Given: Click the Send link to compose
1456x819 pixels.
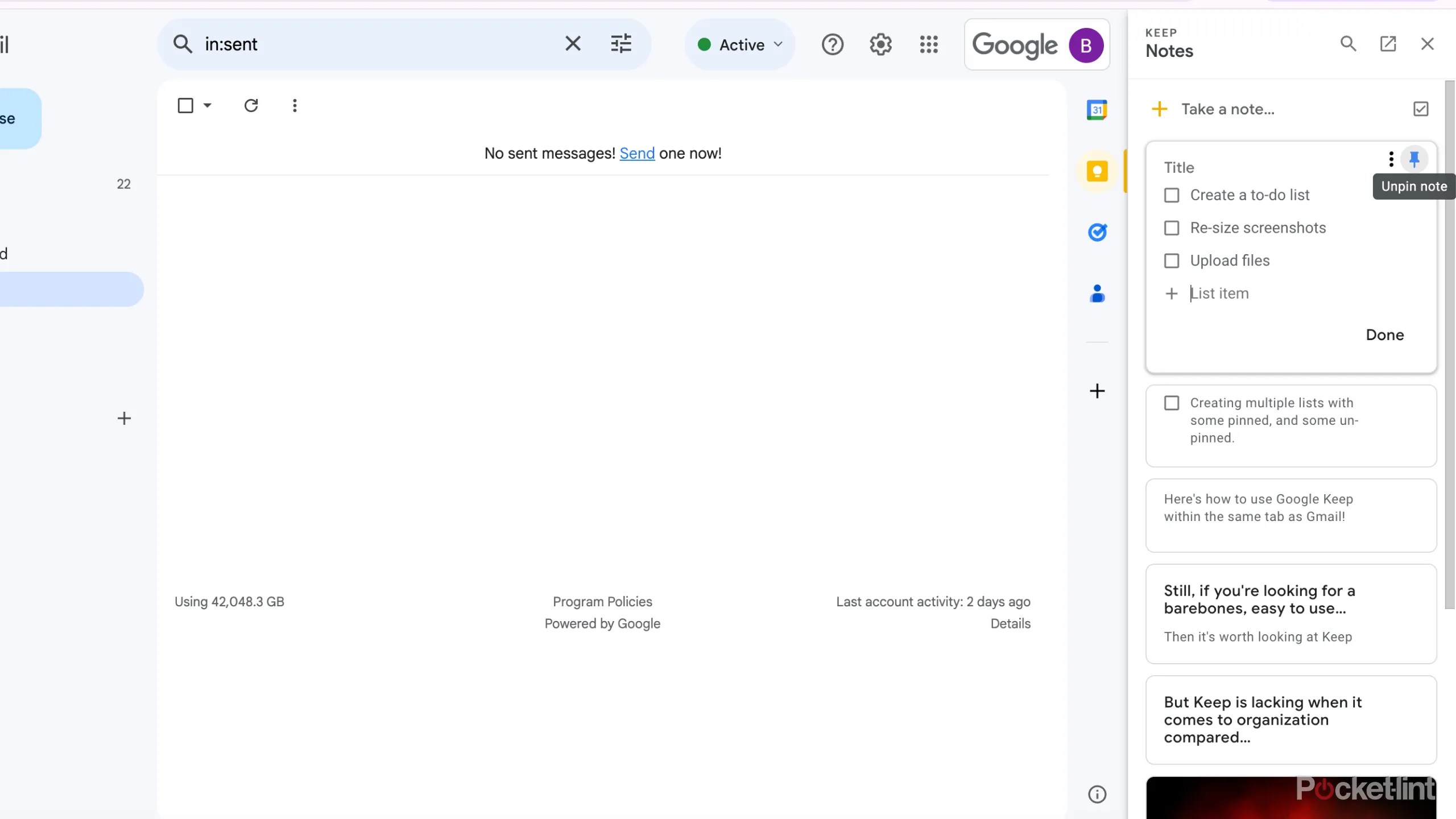Looking at the screenshot, I should (x=637, y=154).
